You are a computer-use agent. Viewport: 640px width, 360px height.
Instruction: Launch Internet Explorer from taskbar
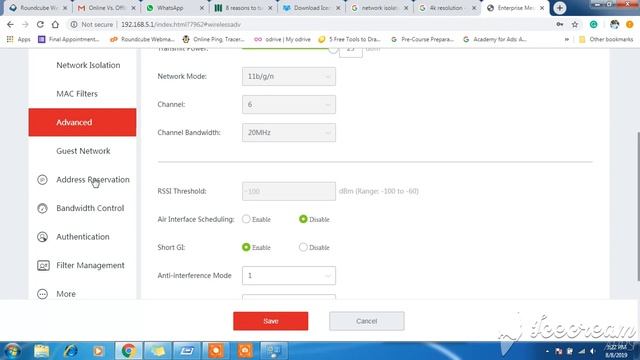click(70, 351)
